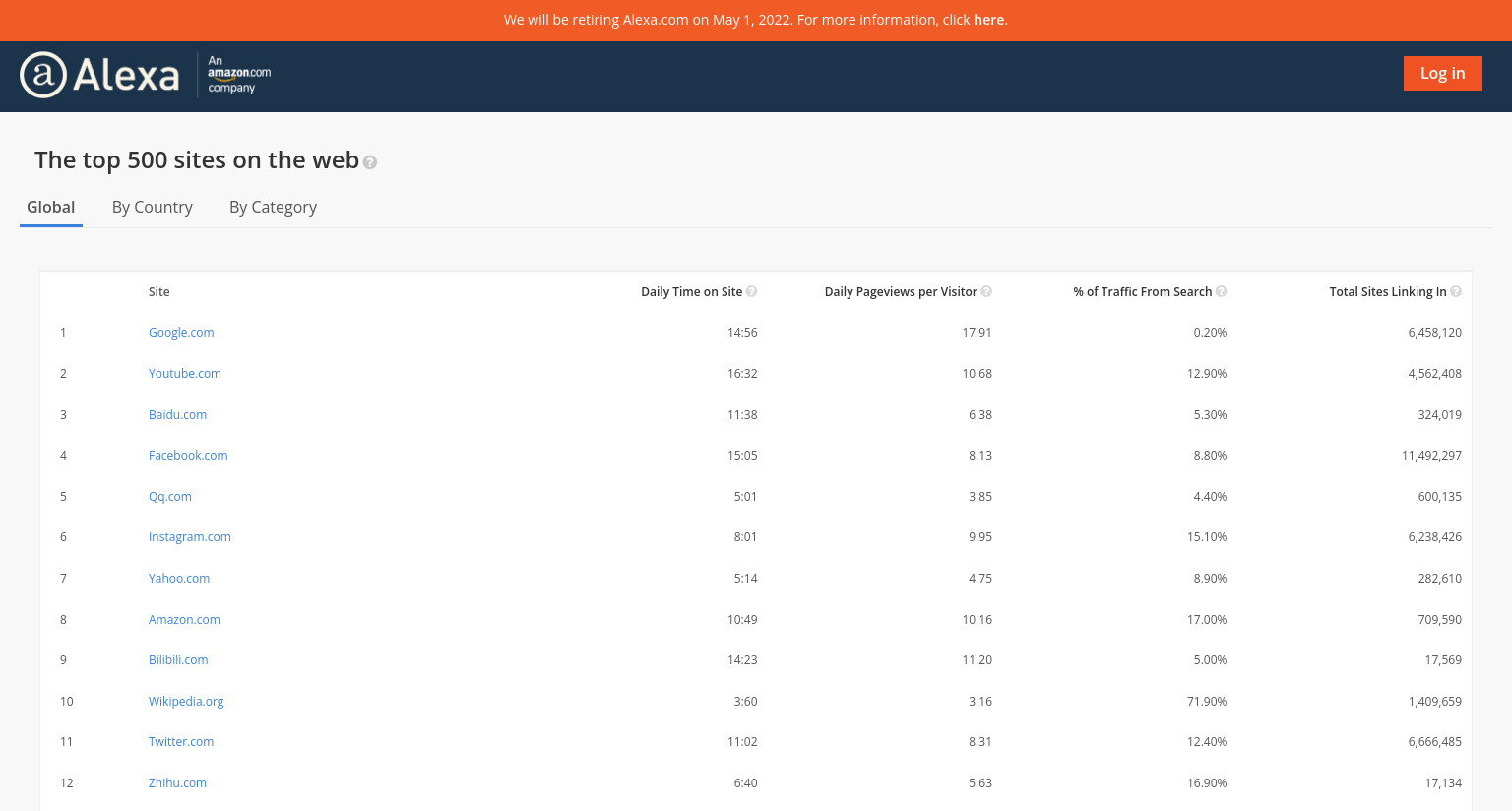1512x811 pixels.
Task: Click Google's daily time value 14:56
Action: [x=742, y=333]
